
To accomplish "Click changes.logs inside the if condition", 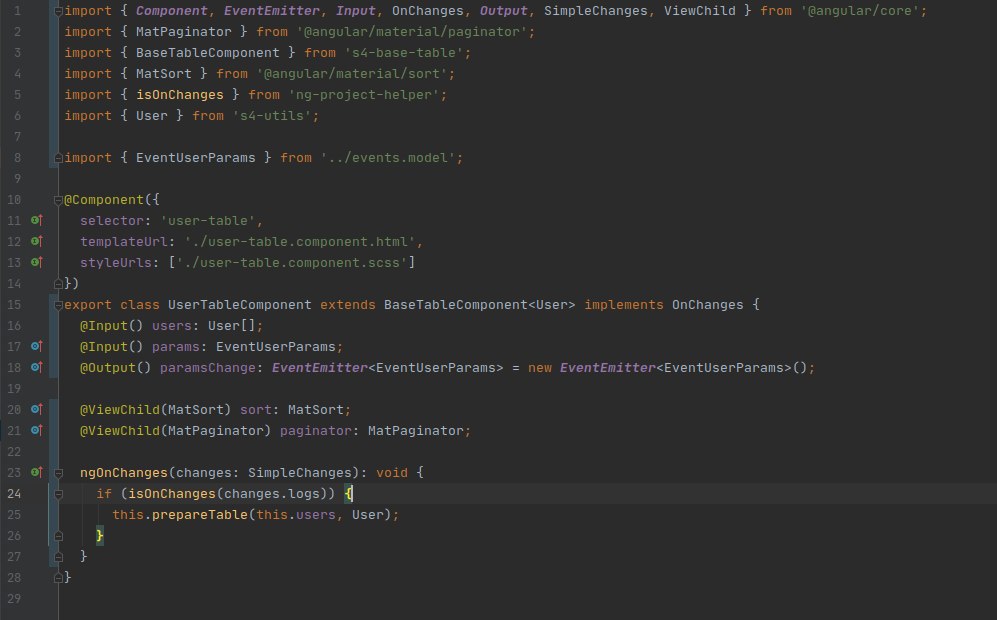I will [x=272, y=493].
